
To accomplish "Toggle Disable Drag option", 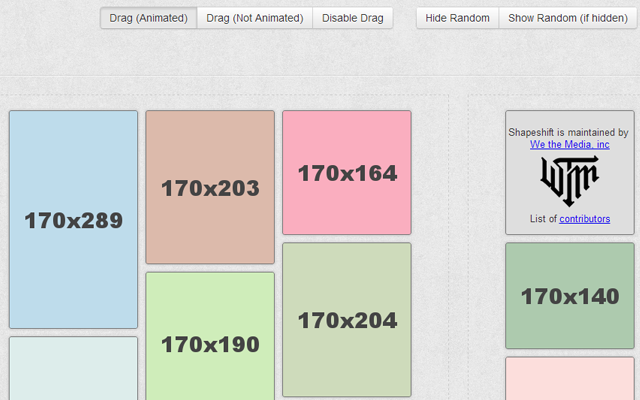I will [x=353, y=18].
